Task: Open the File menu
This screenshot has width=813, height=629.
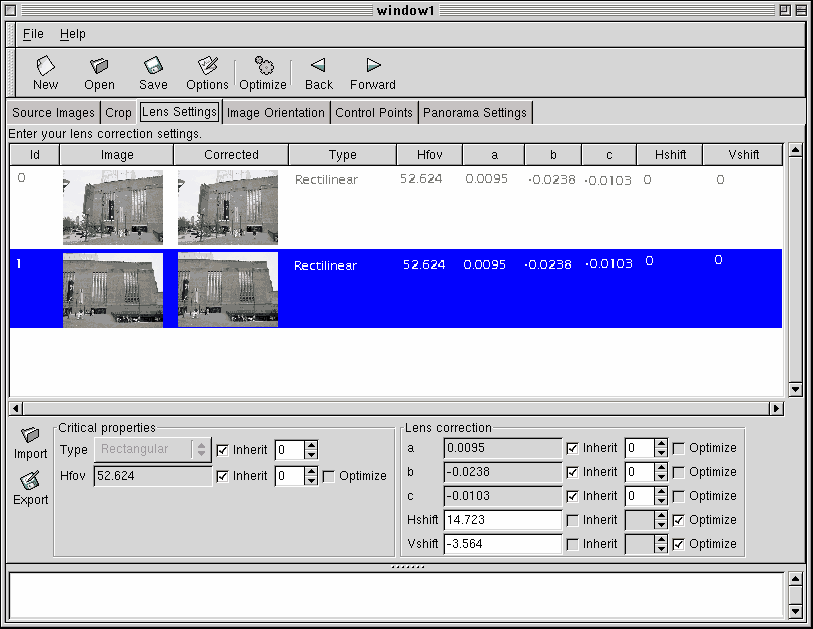Action: point(33,34)
